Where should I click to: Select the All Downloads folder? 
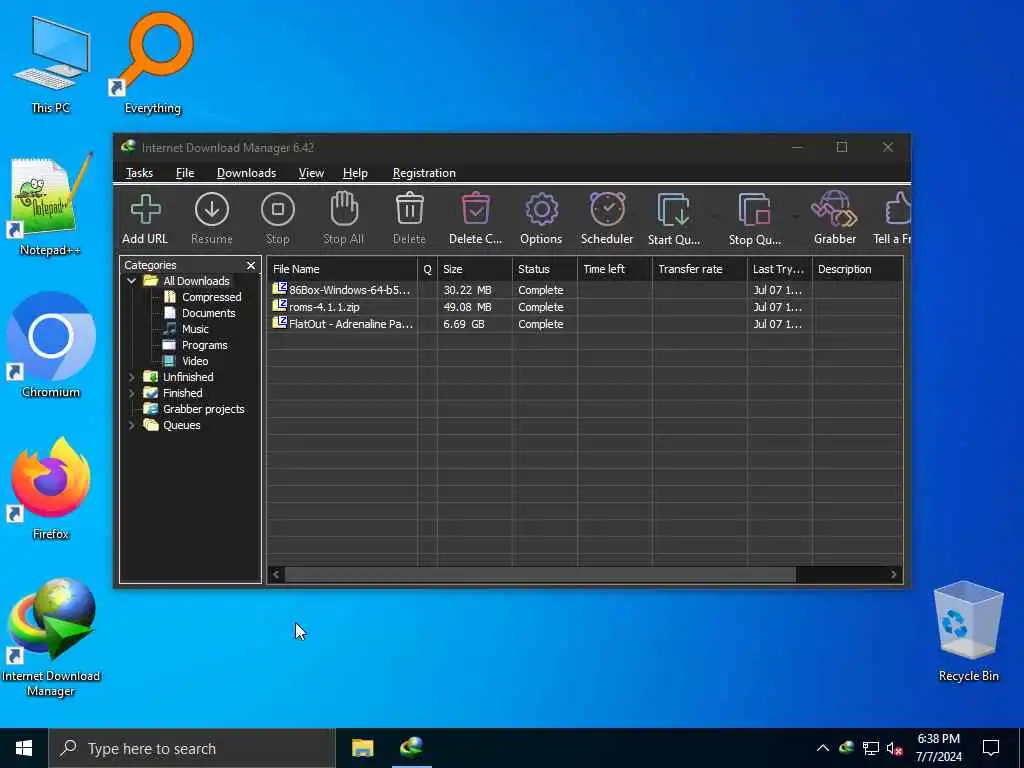tap(196, 281)
